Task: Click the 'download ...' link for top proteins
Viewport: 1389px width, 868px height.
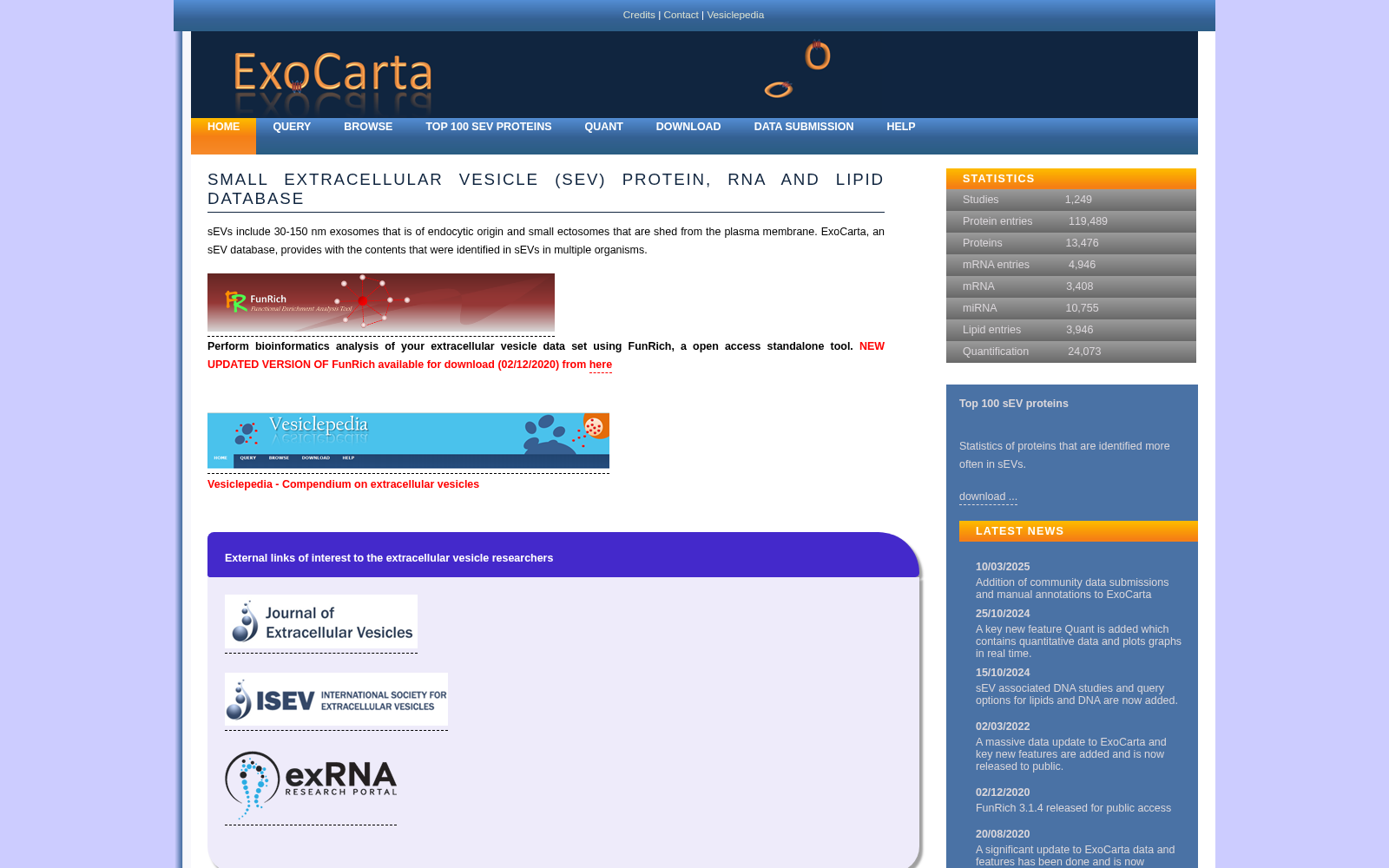Action: (988, 496)
